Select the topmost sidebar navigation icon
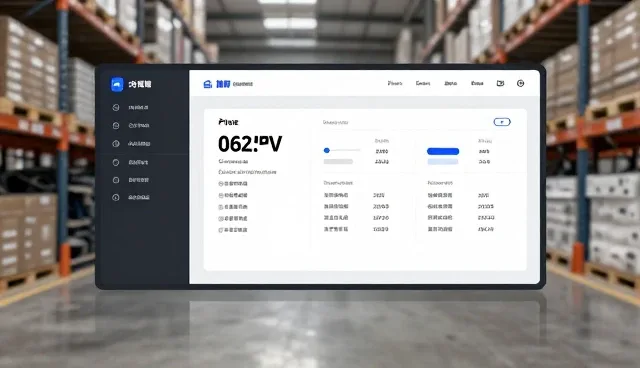The height and width of the screenshot is (368, 640). click(116, 107)
